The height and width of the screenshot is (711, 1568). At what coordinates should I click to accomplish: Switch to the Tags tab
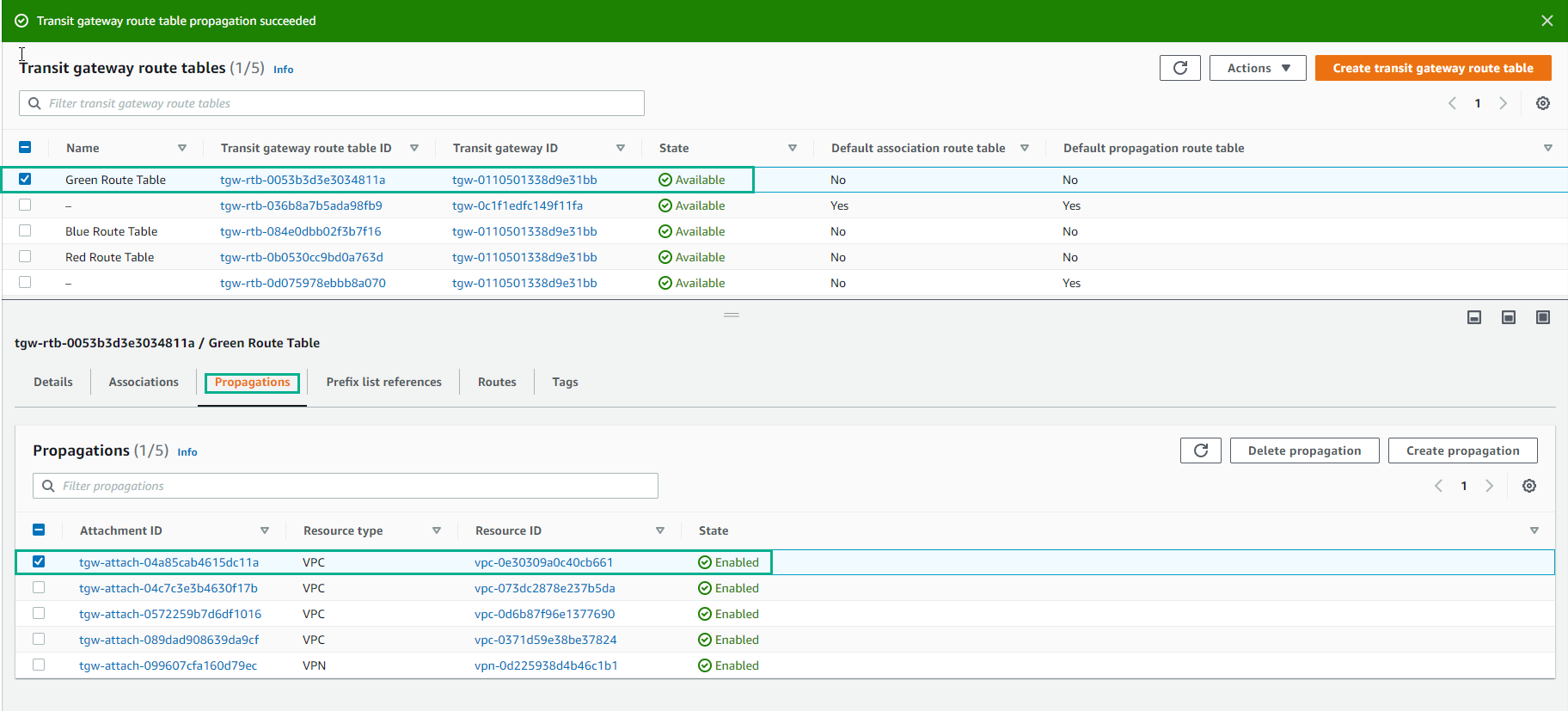click(x=565, y=382)
